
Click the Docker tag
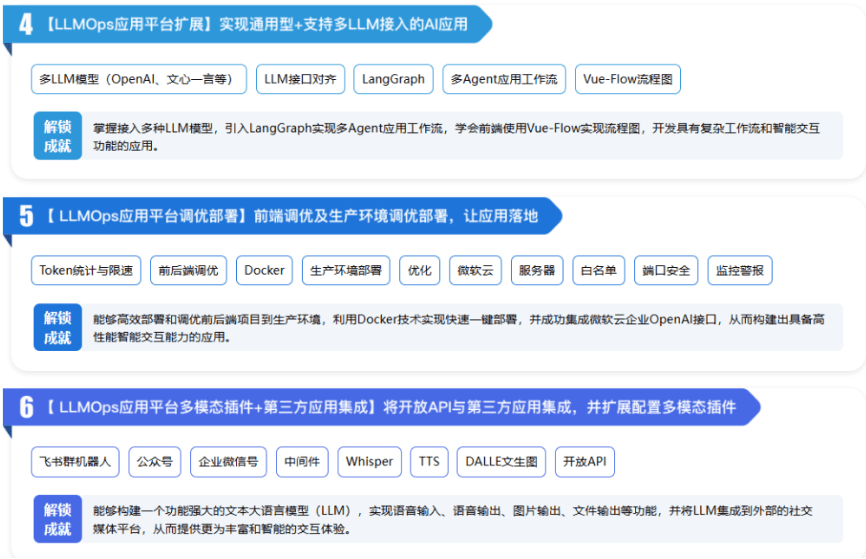coord(264,270)
